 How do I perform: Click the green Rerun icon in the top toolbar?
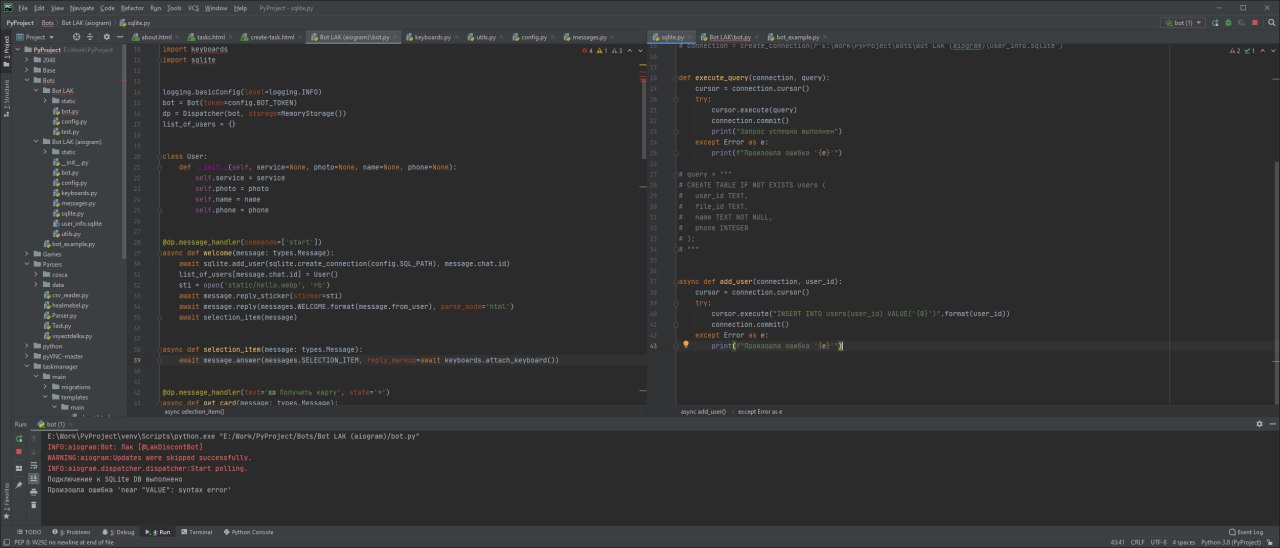pos(1217,22)
